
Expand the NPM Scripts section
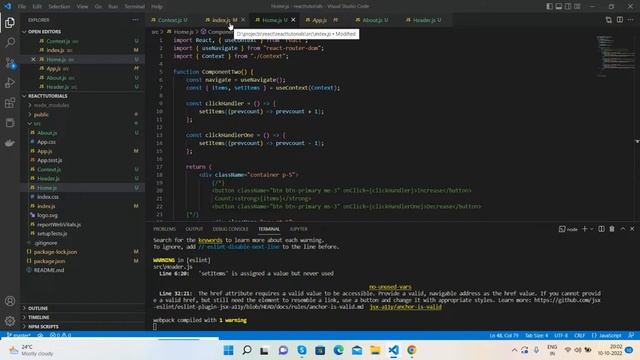coord(43,327)
